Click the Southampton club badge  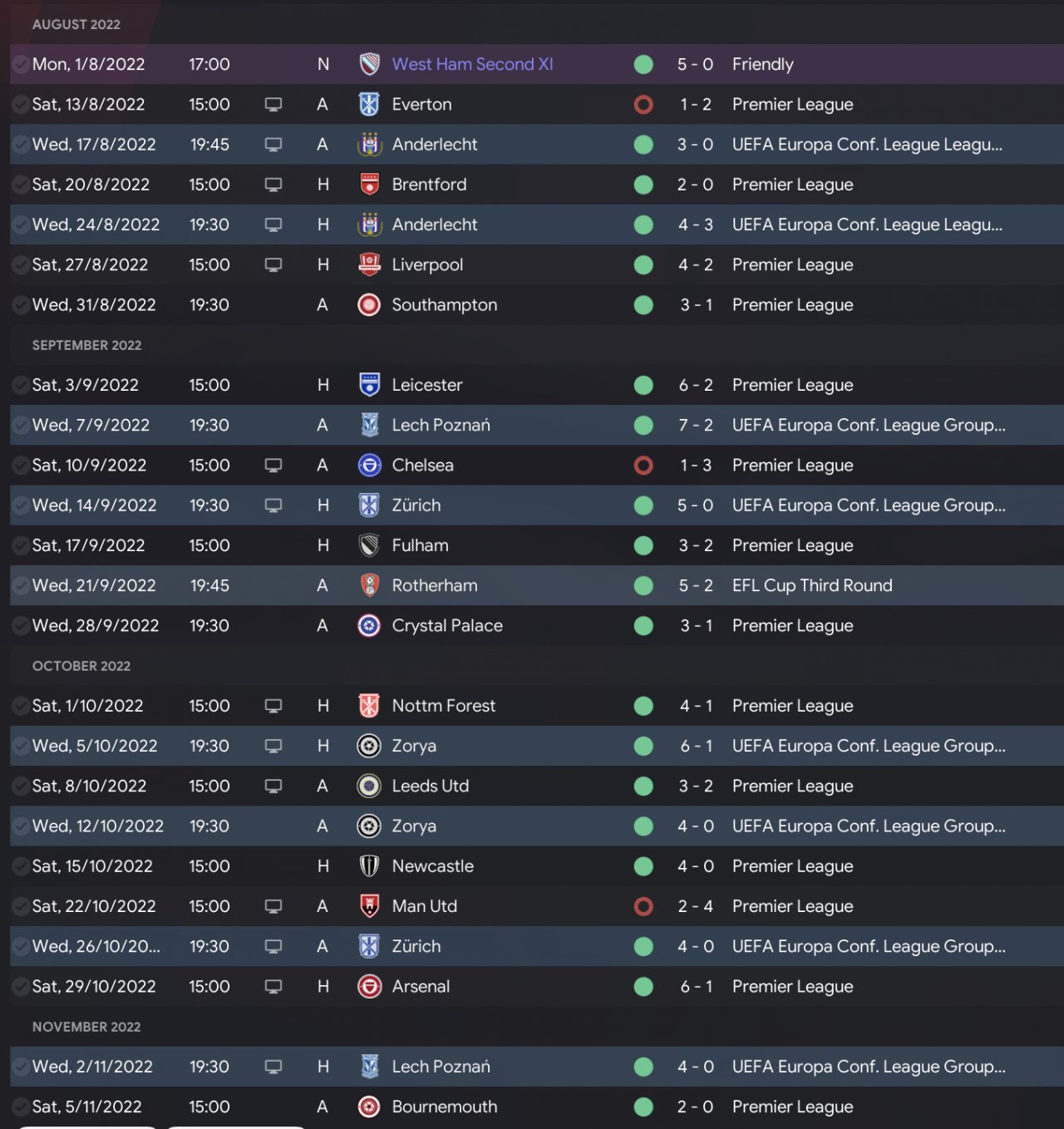(369, 305)
